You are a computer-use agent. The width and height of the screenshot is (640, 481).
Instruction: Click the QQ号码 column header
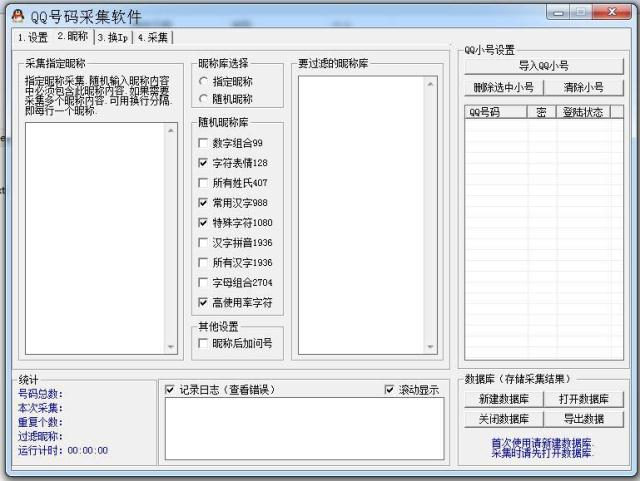[496, 112]
